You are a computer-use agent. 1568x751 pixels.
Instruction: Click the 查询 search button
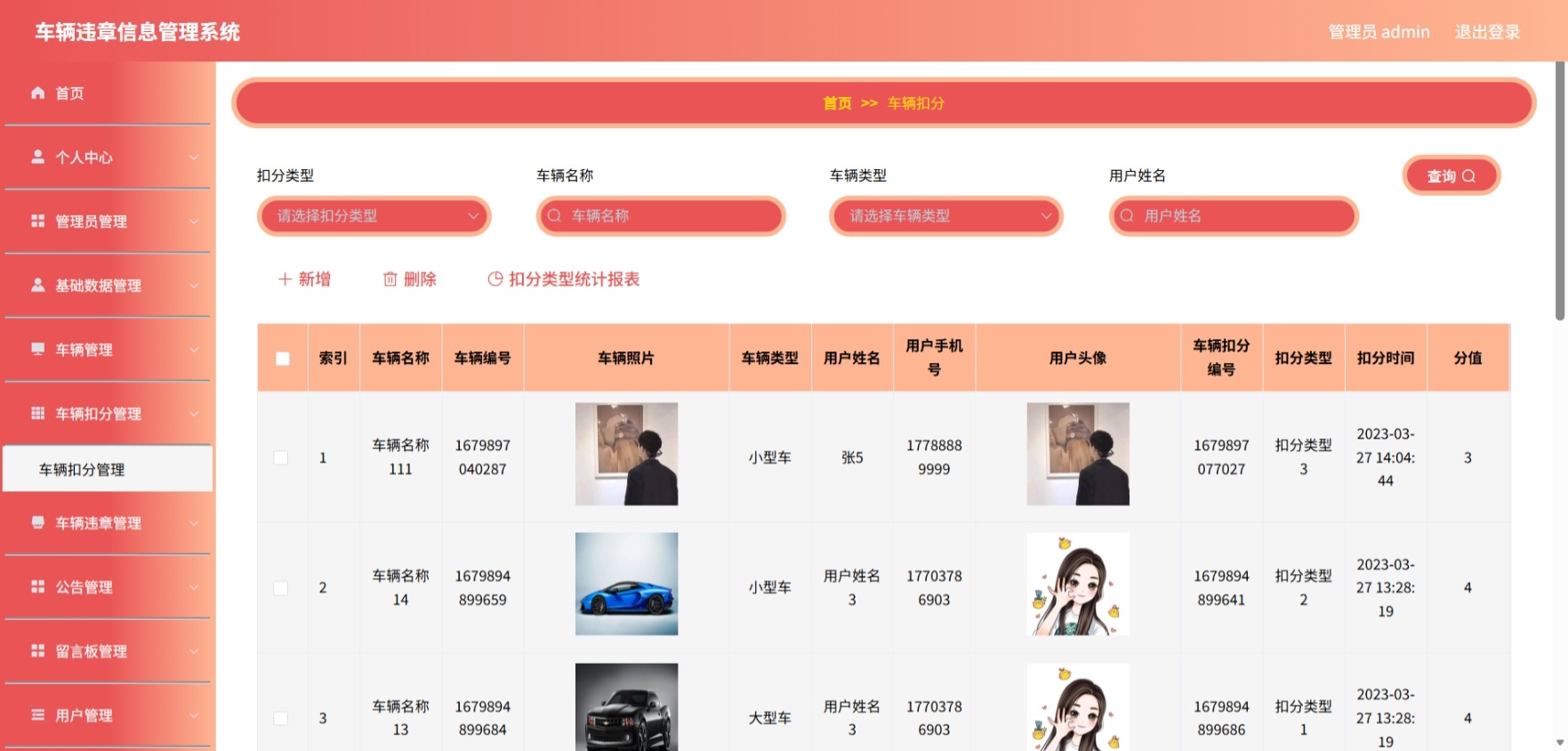point(1451,175)
